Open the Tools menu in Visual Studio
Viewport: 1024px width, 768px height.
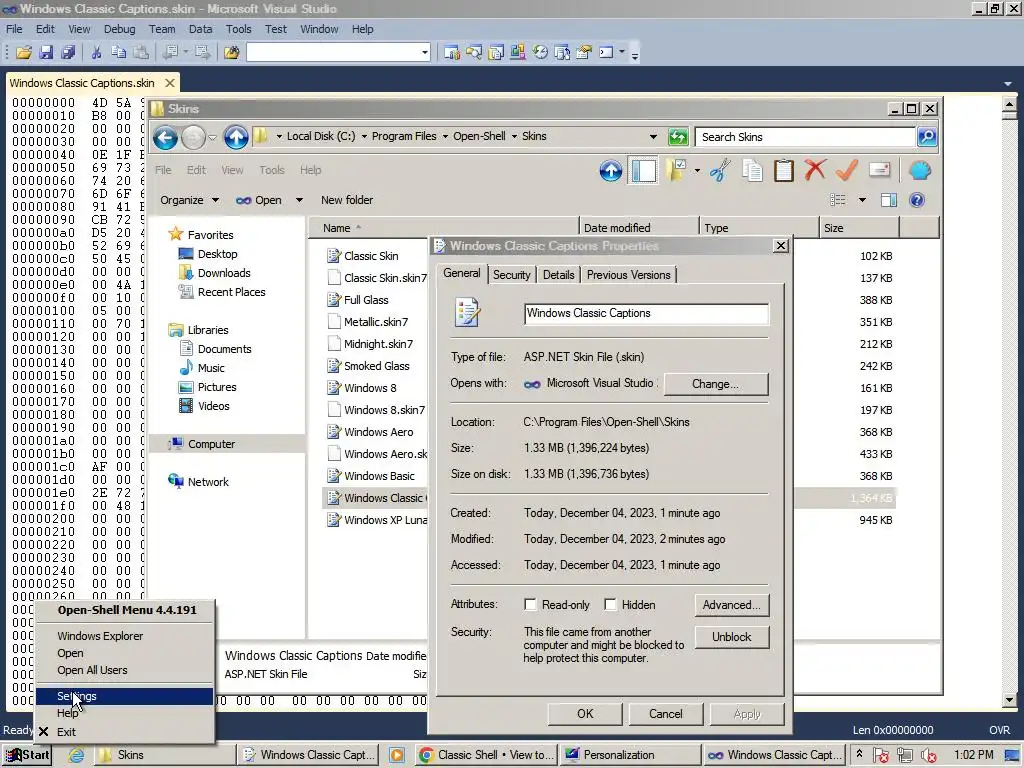pyautogui.click(x=238, y=29)
